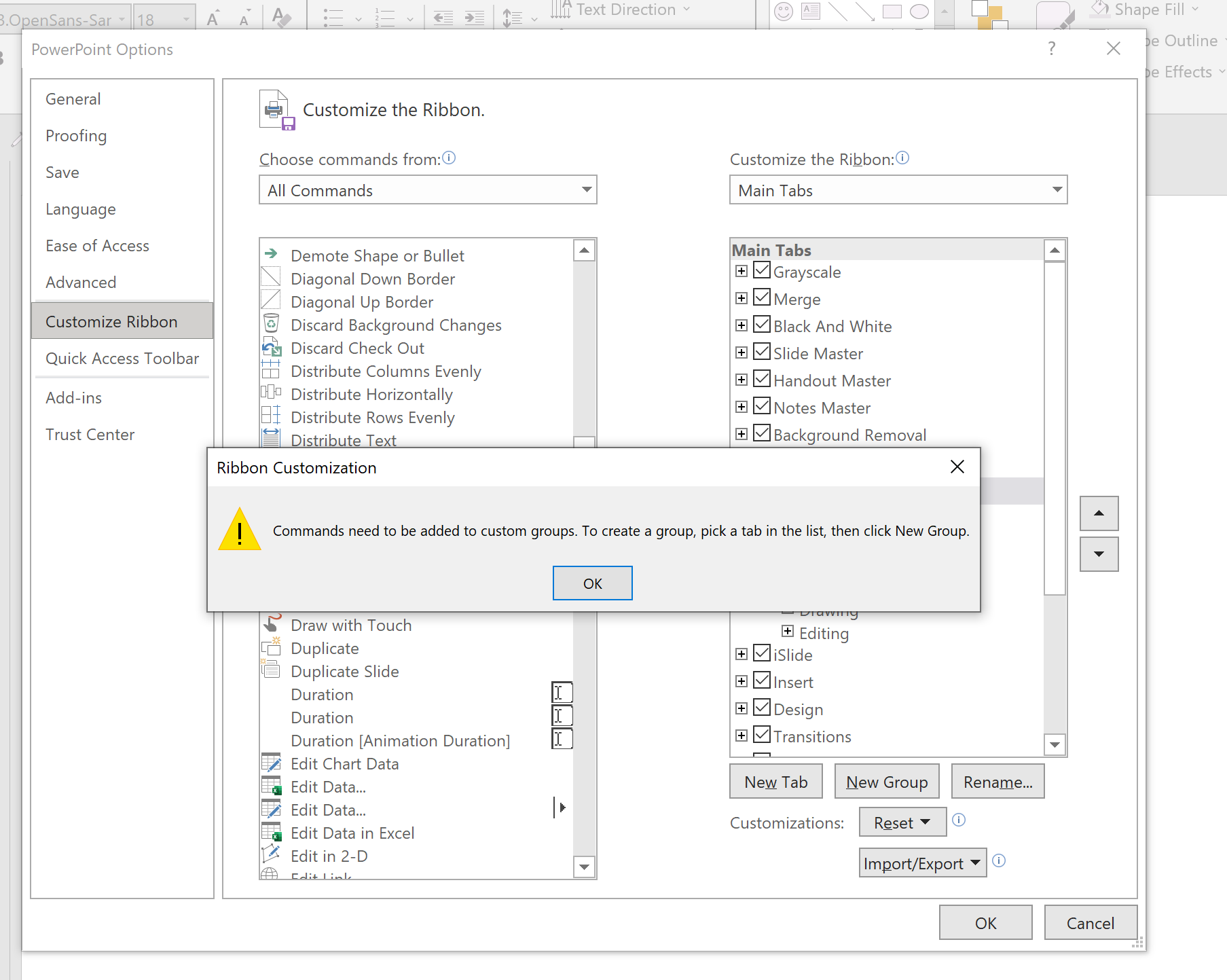Expand the Design tab node
Image resolution: width=1227 pixels, height=980 pixels.
[741, 708]
